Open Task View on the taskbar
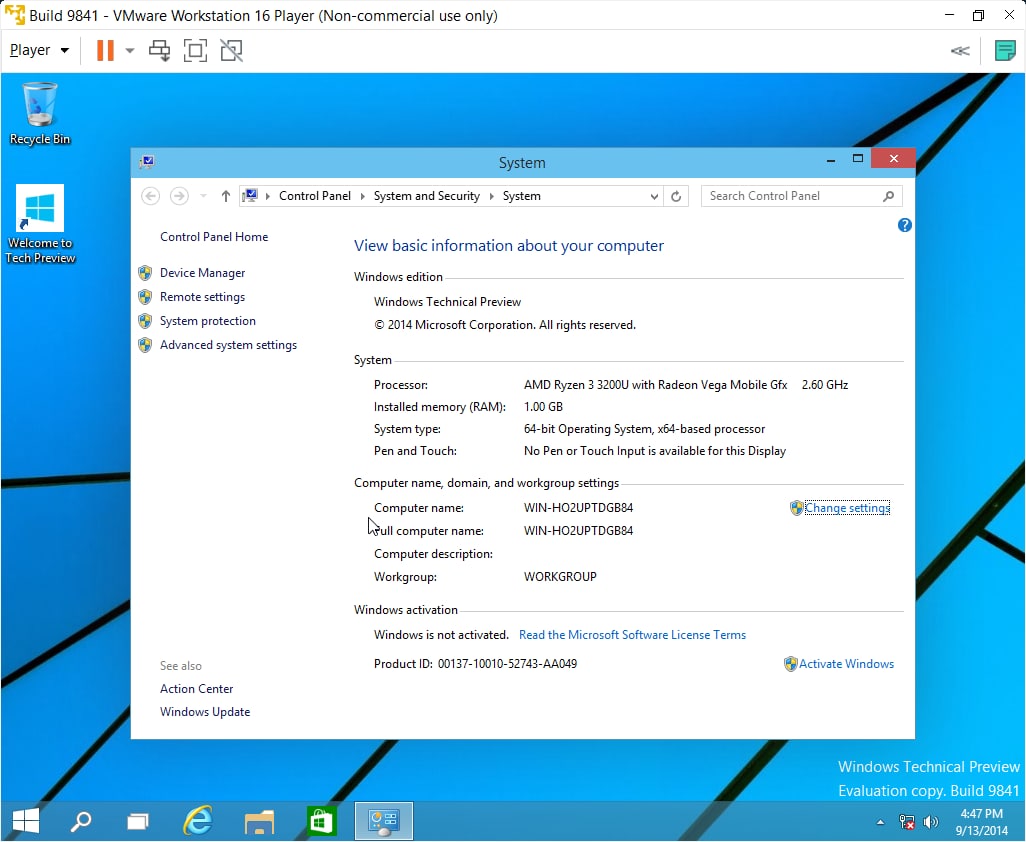1026x842 pixels. (137, 820)
